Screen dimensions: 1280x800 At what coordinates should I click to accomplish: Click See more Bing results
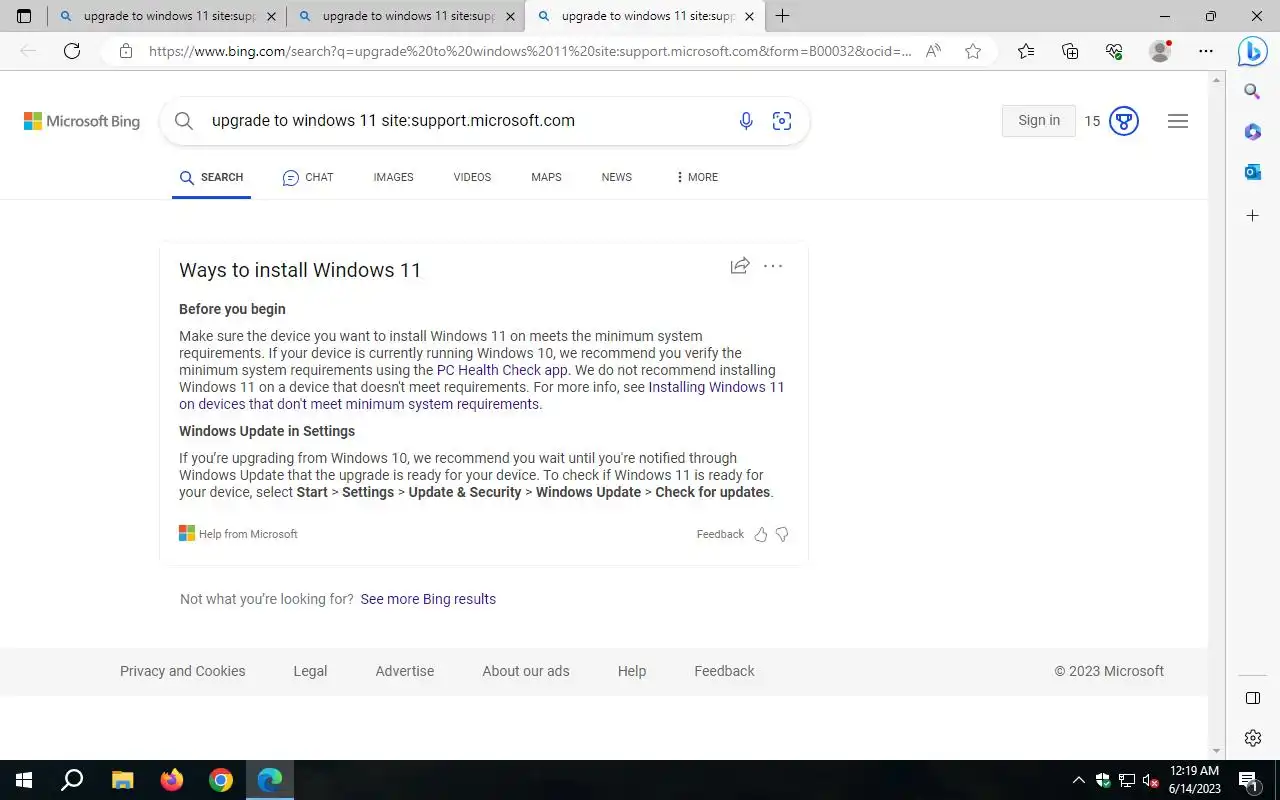[428, 599]
